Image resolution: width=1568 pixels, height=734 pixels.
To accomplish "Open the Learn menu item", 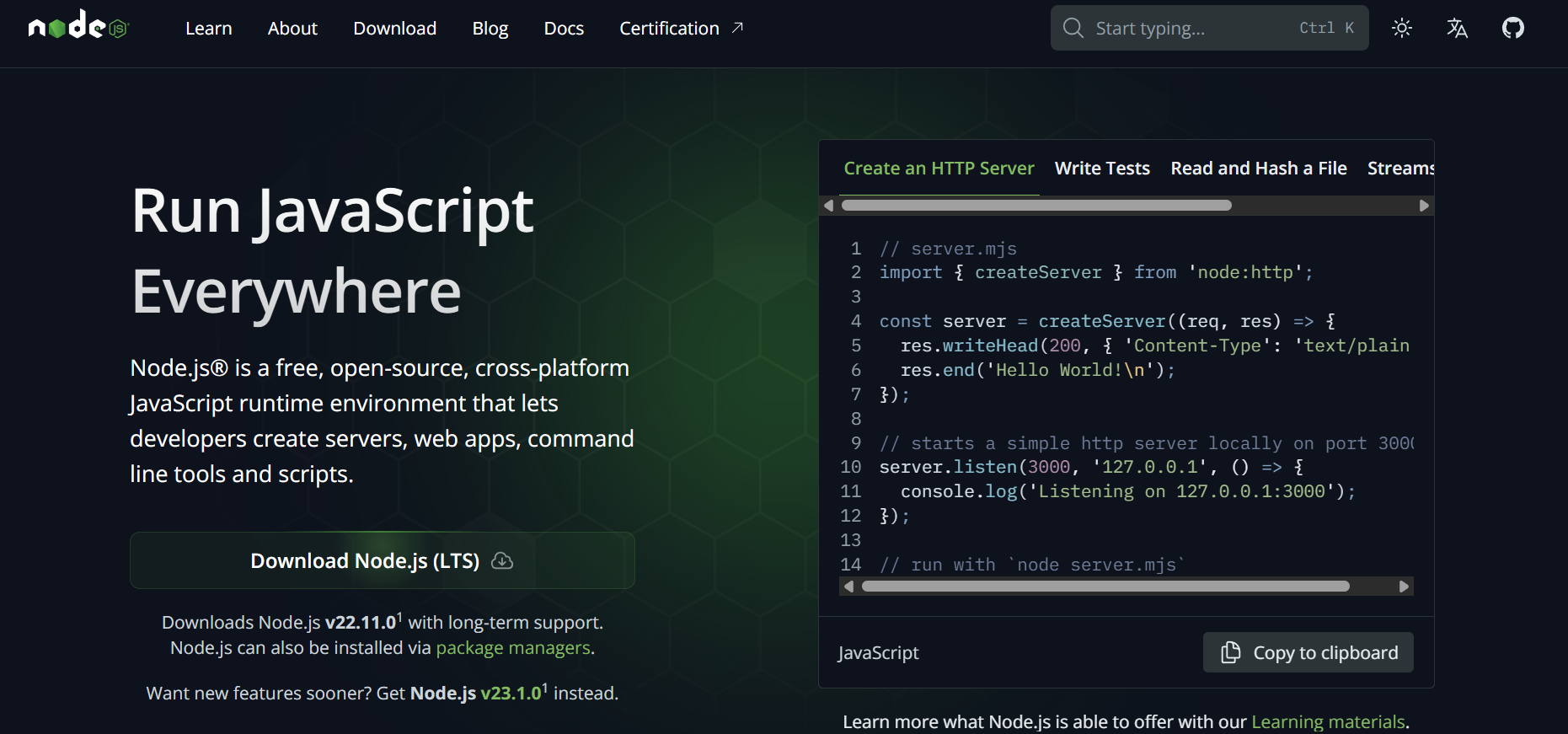I will coord(209,29).
